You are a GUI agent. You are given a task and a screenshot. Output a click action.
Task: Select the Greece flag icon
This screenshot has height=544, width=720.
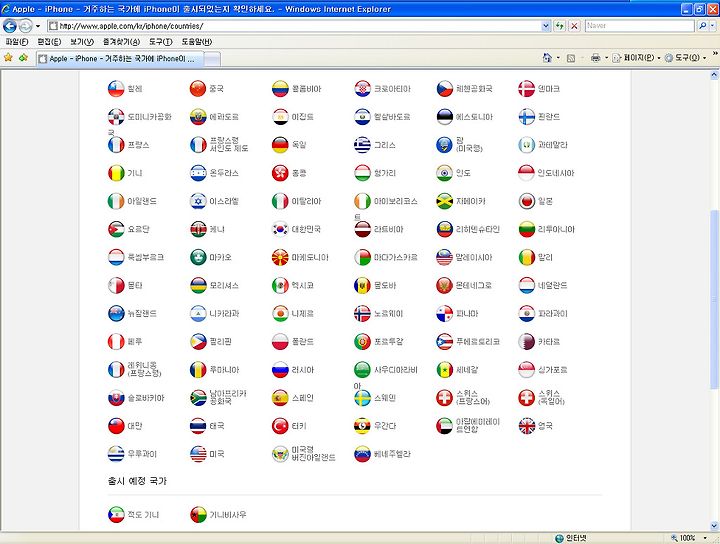coord(362,145)
